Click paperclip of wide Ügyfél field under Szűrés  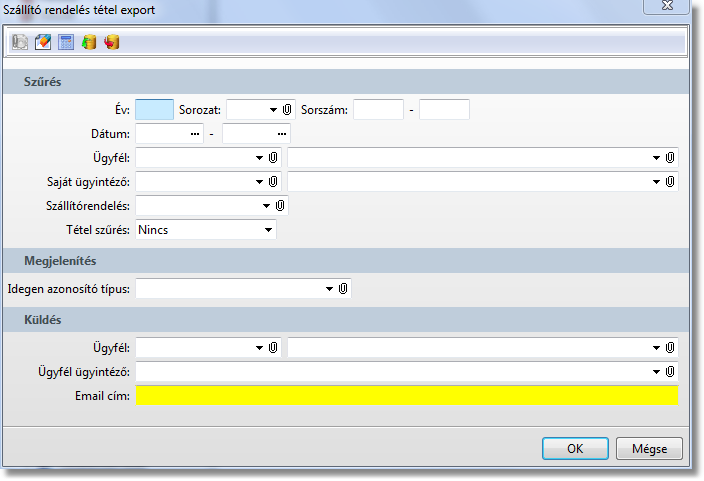click(x=670, y=158)
